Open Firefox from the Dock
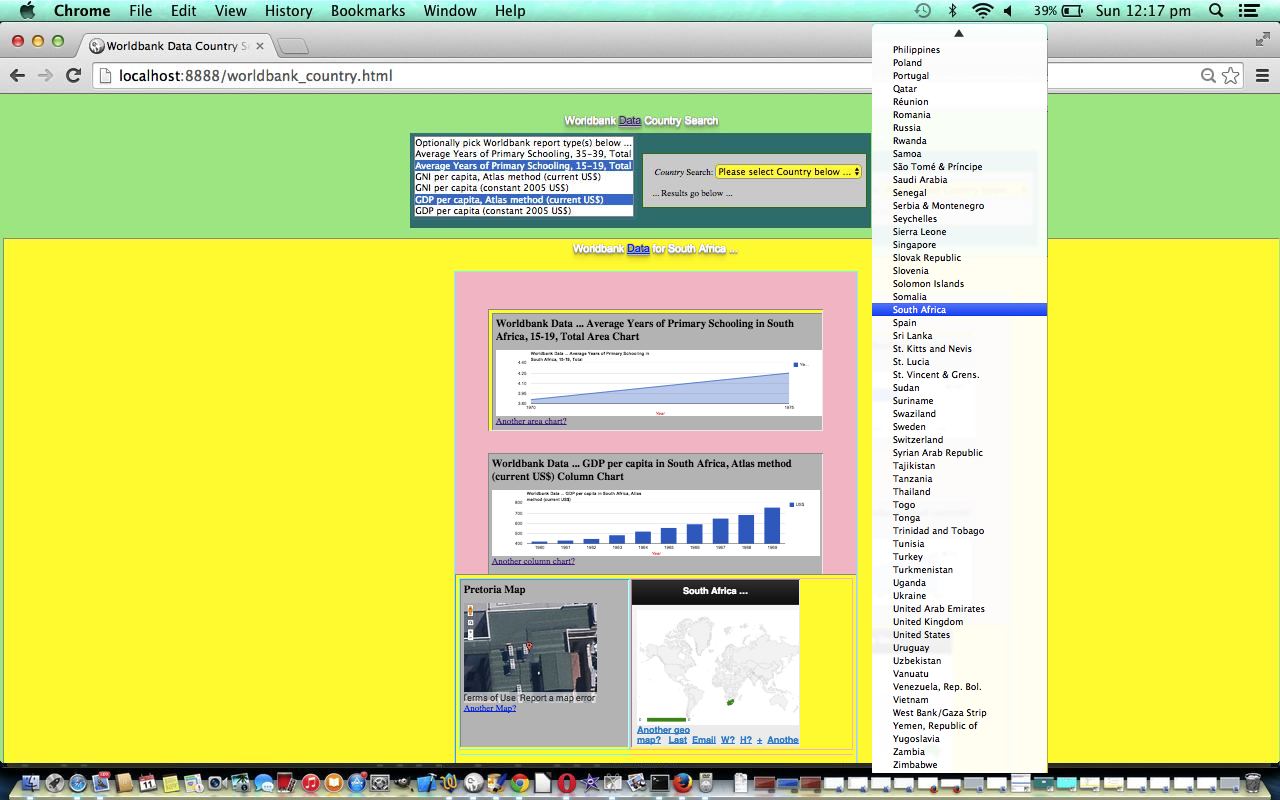This screenshot has height=800, width=1280. (683, 784)
